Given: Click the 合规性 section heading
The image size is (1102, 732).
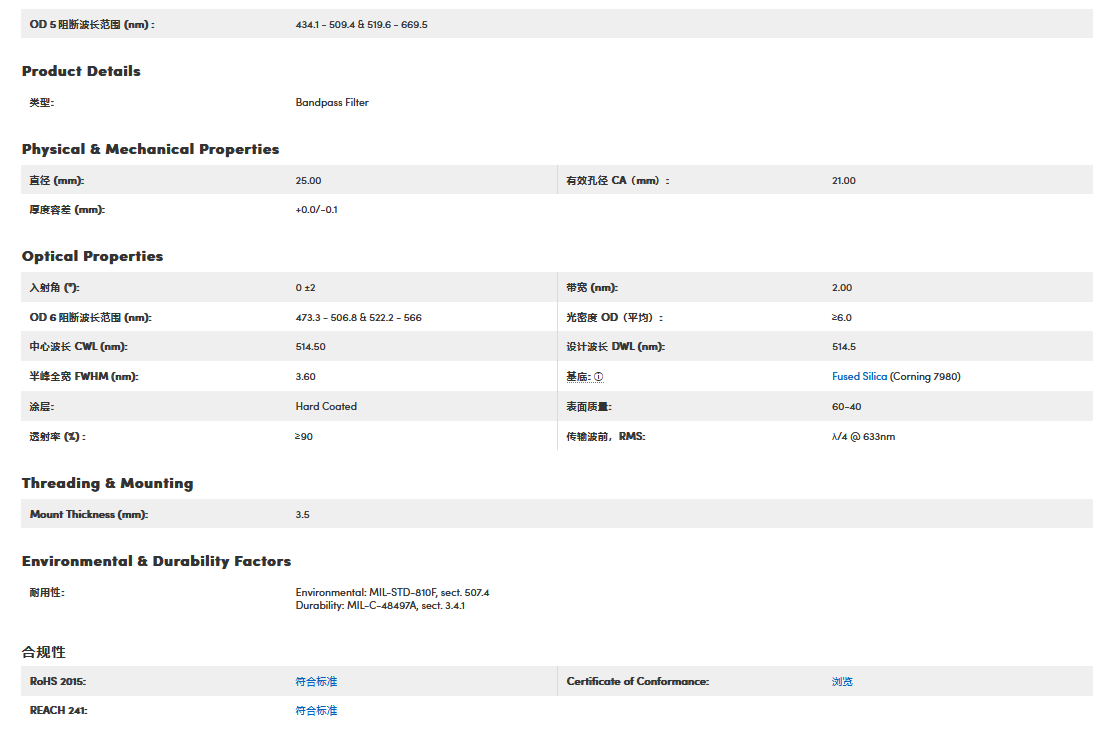Looking at the screenshot, I should coord(44,652).
